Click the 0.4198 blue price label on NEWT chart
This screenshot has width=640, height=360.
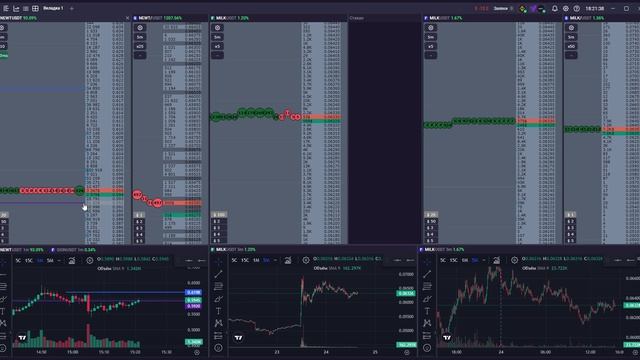[x=193, y=292]
